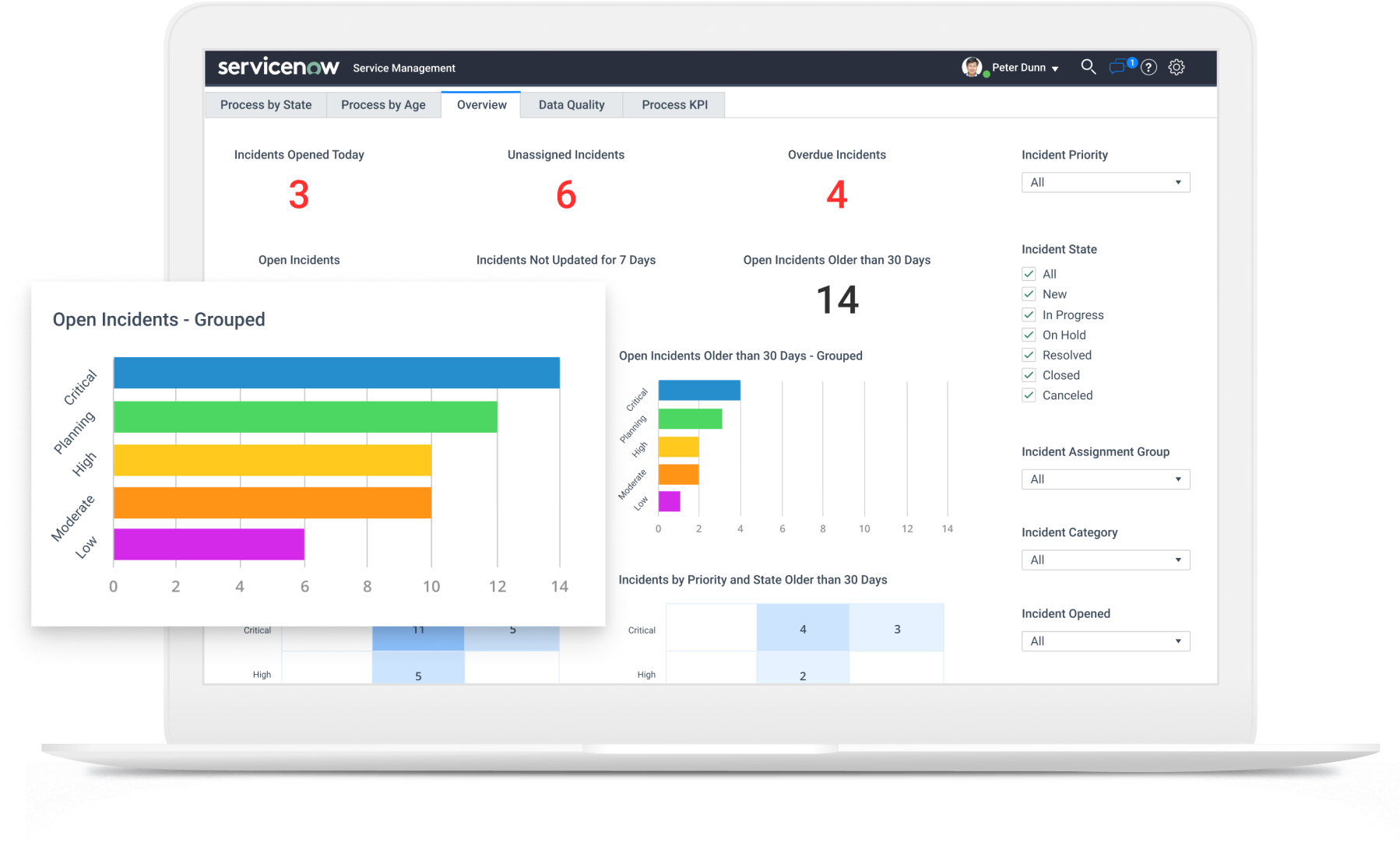Screen dimensions: 1400x846
Task: Expand the Incident Category dropdown
Action: 1105,560
